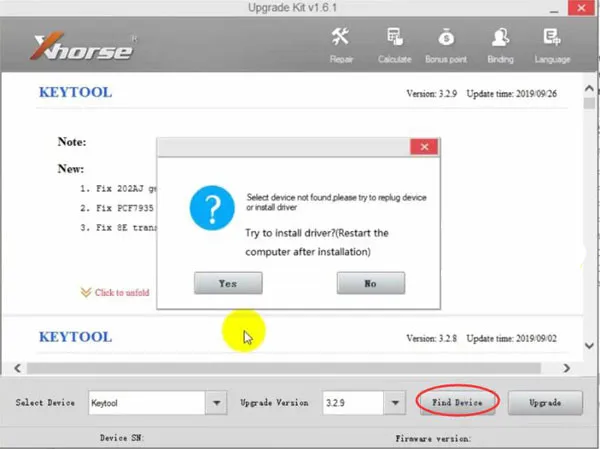Click the 'Firmware version:' label
600x449 pixels.
click(x=434, y=439)
